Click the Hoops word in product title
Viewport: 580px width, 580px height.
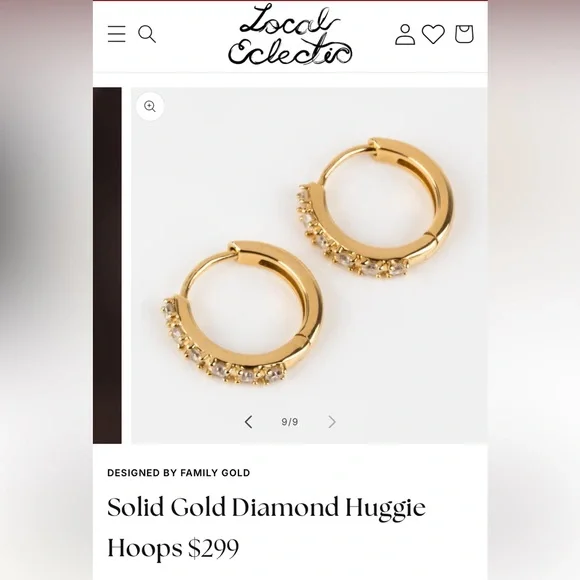[145, 549]
